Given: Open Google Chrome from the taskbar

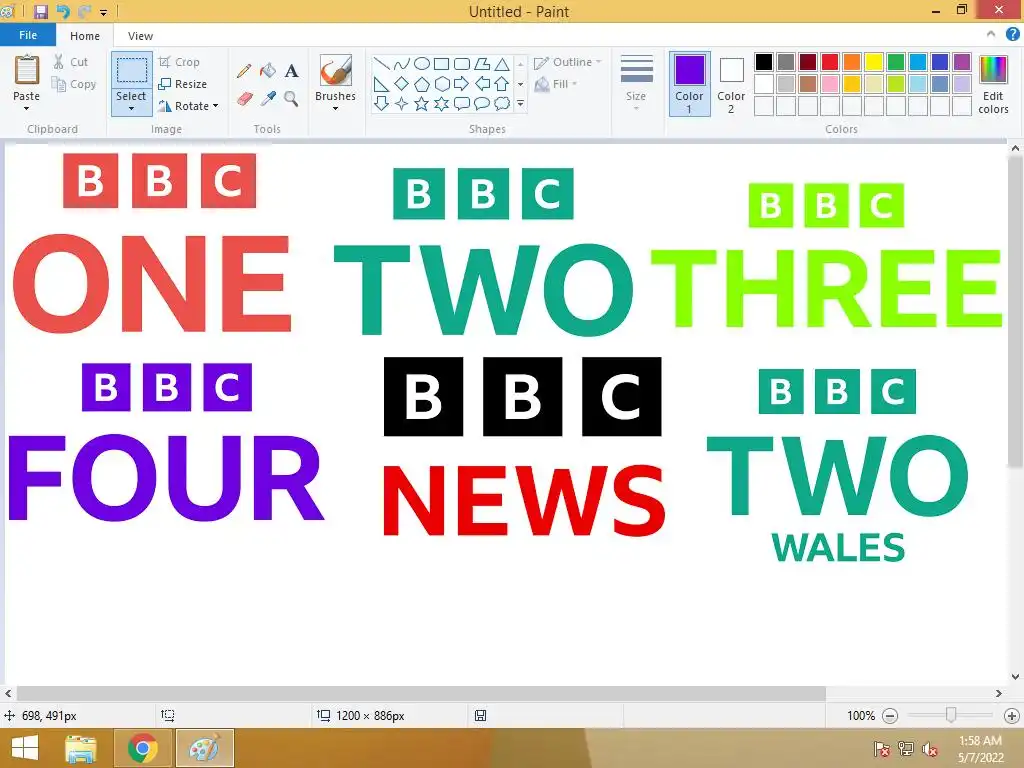Looking at the screenshot, I should point(142,748).
